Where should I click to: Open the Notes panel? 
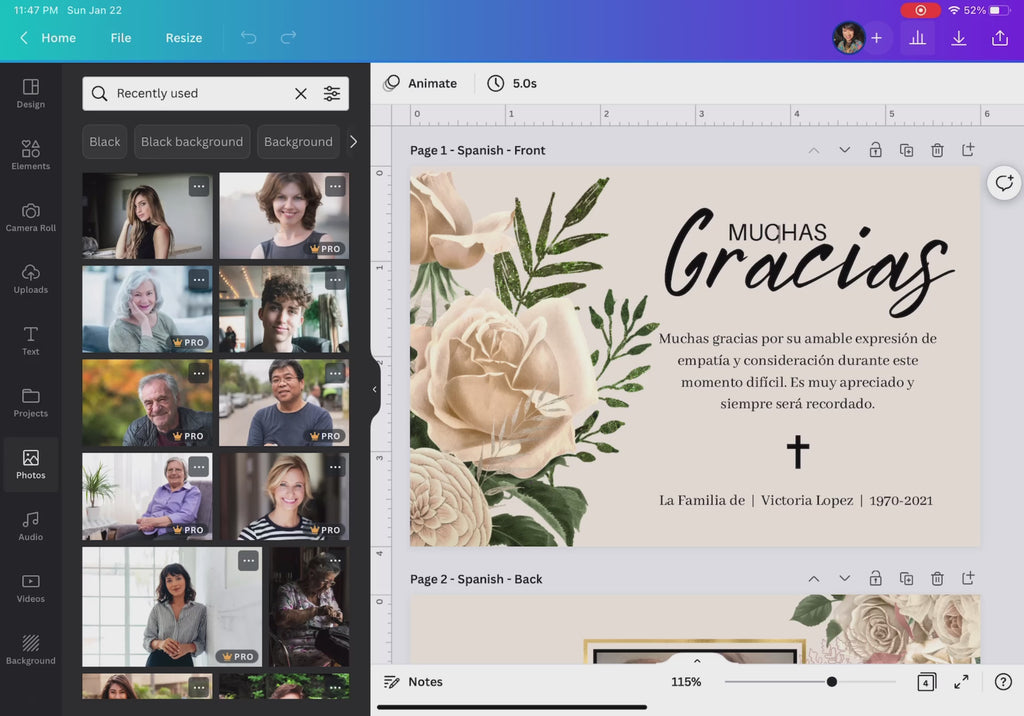coord(413,681)
